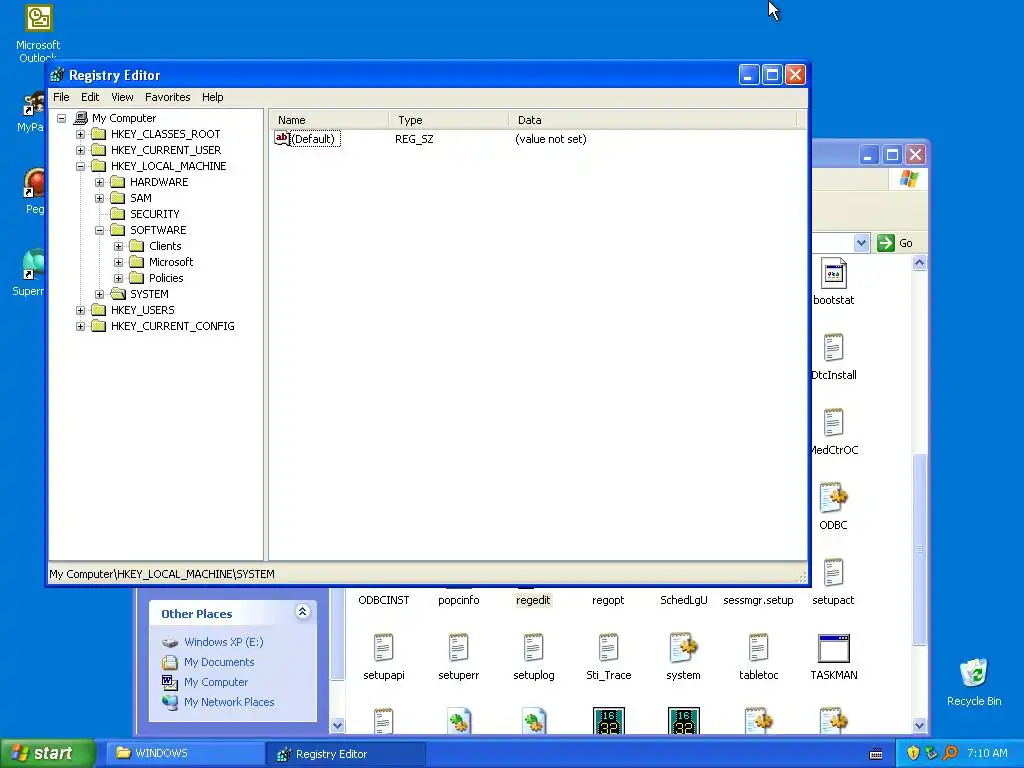
Task: Click the file list scroll down arrow
Action: click(919, 726)
